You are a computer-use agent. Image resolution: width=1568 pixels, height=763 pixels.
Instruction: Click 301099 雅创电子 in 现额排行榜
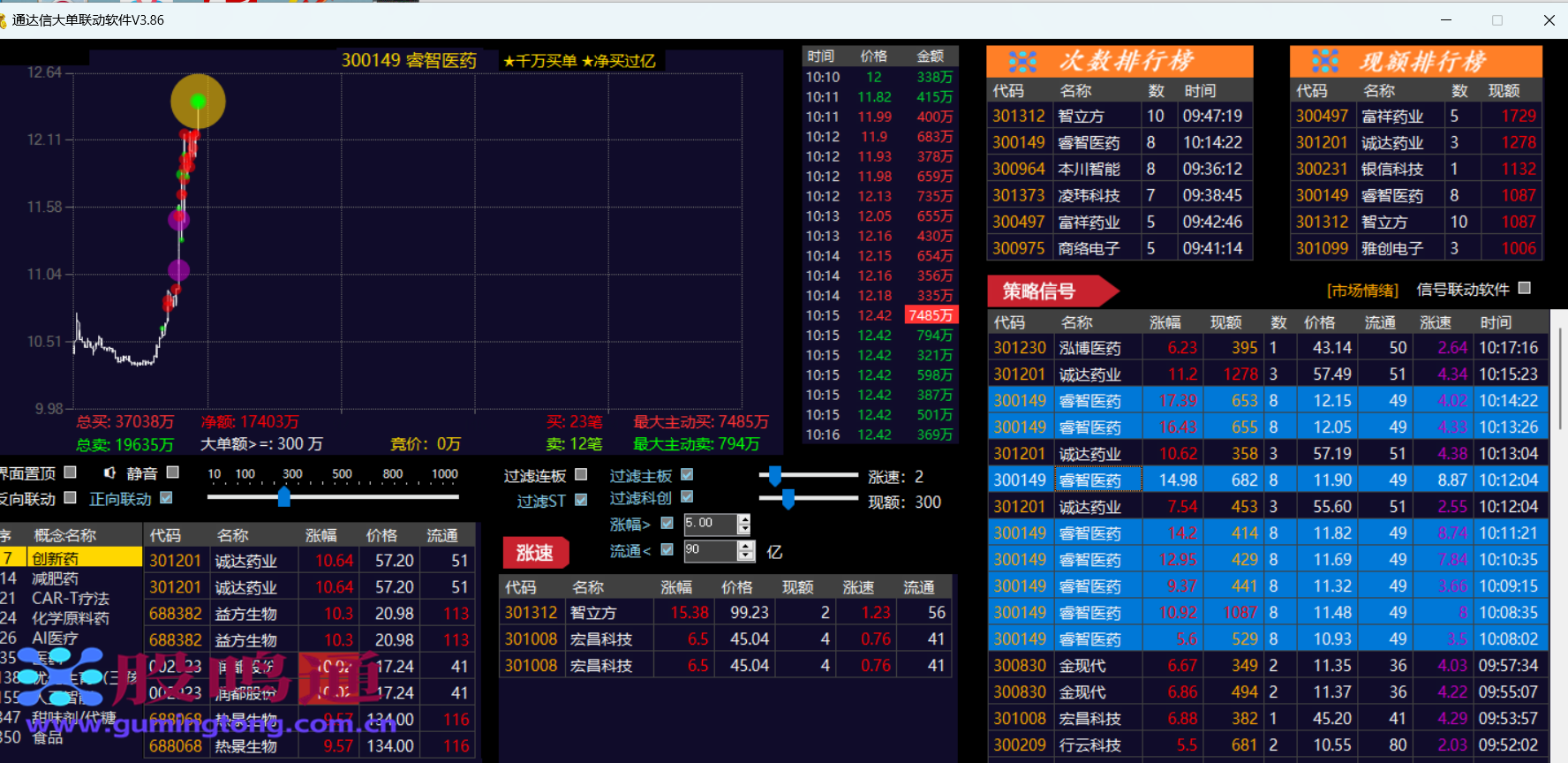pyautogui.click(x=1416, y=248)
